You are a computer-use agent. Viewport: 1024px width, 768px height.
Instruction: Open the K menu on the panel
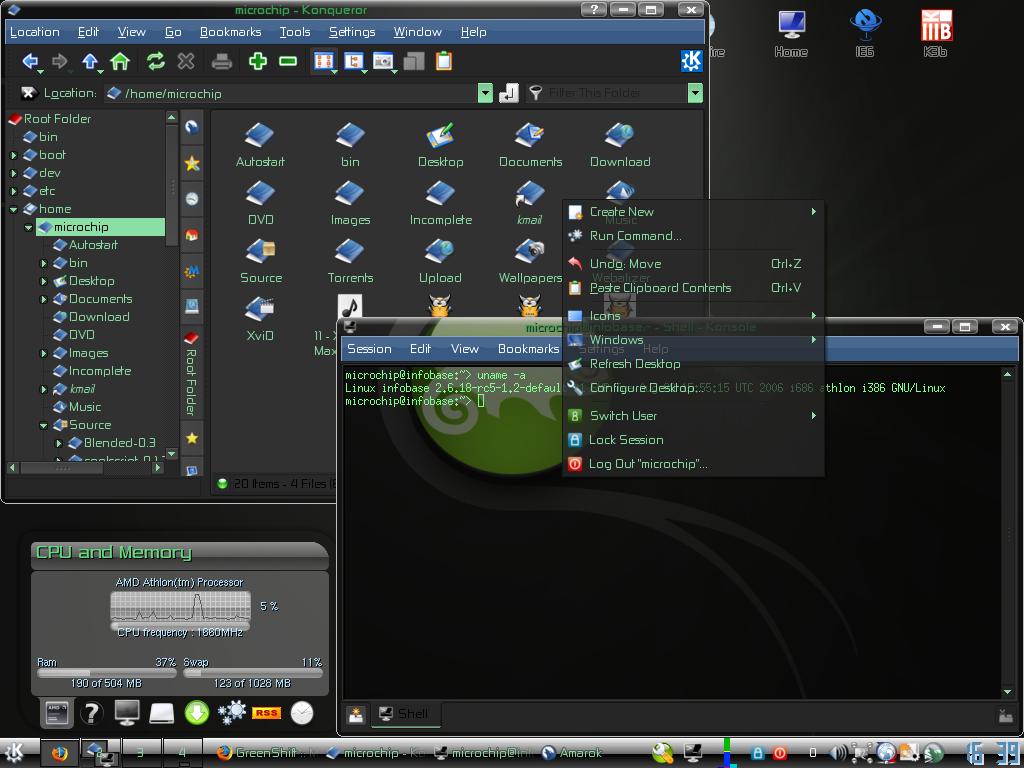[x=14, y=752]
